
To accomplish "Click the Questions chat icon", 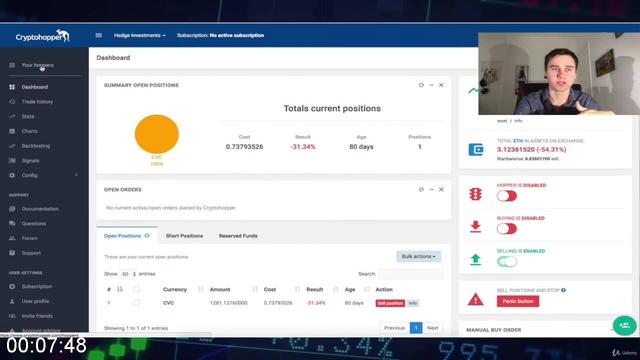I will pyautogui.click(x=12, y=223).
